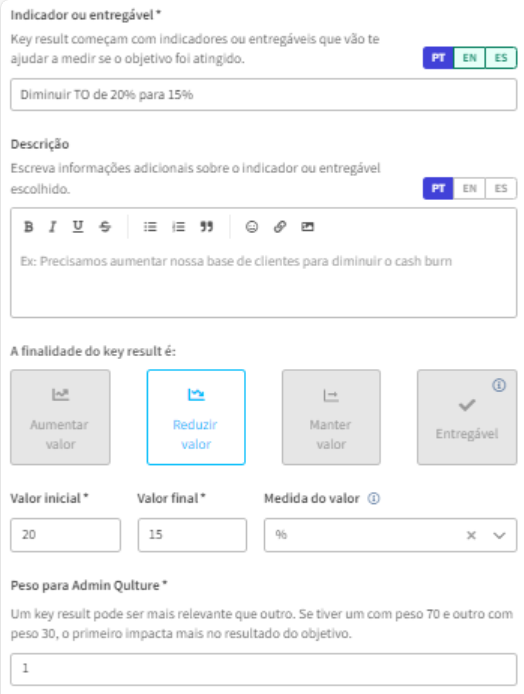The image size is (524, 694).
Task: Click the Valor final input field
Action: click(192, 535)
